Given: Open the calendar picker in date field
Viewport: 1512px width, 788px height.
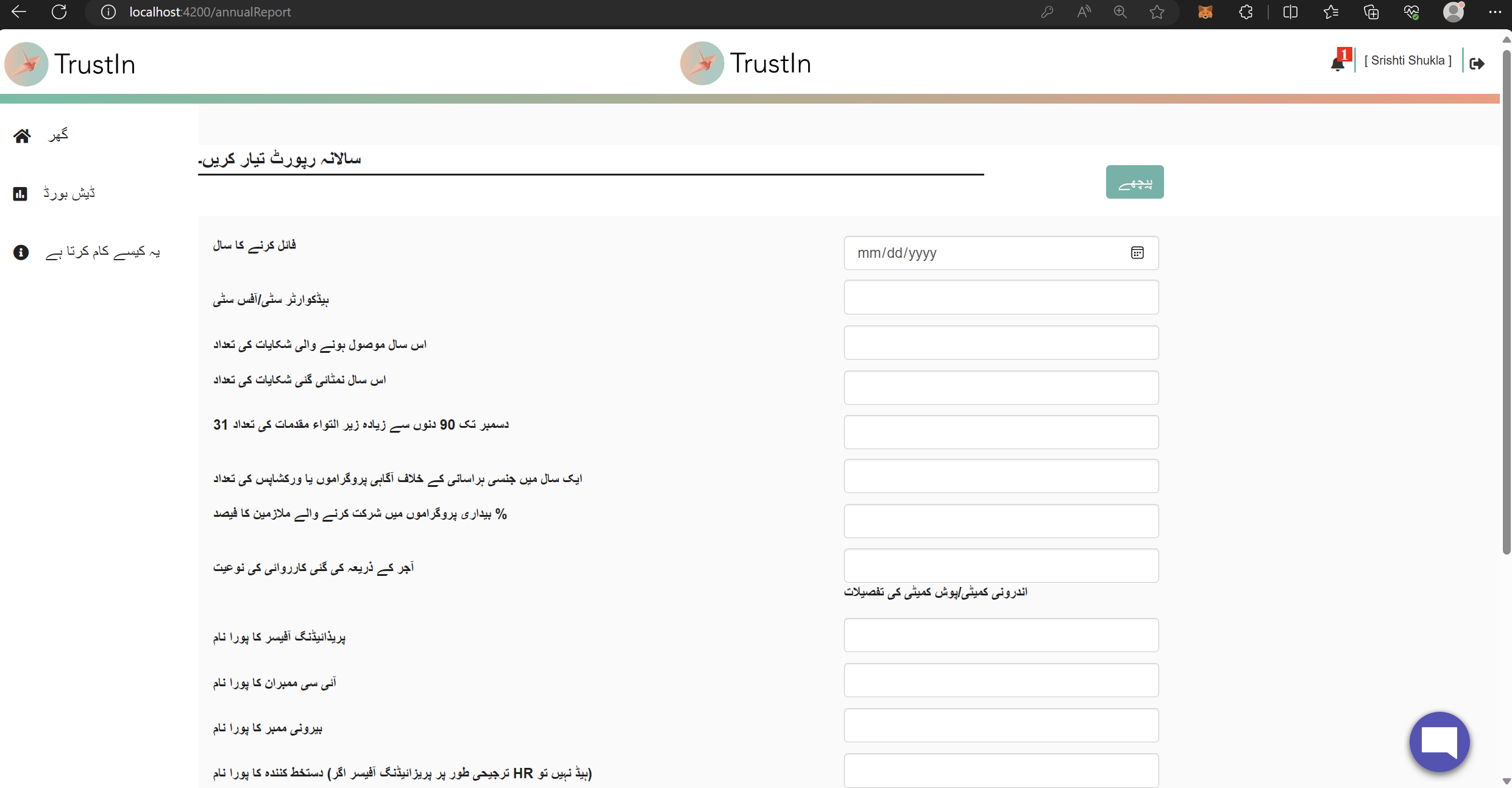Looking at the screenshot, I should [1137, 253].
